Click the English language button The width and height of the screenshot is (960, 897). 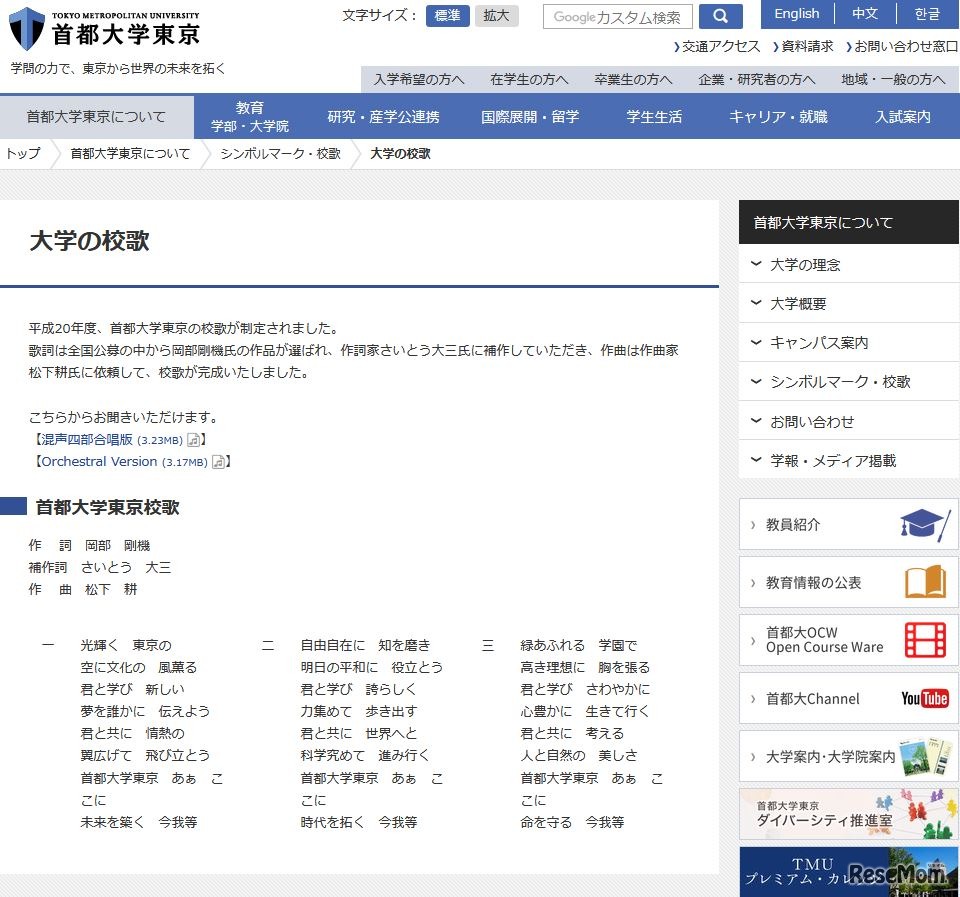[797, 14]
